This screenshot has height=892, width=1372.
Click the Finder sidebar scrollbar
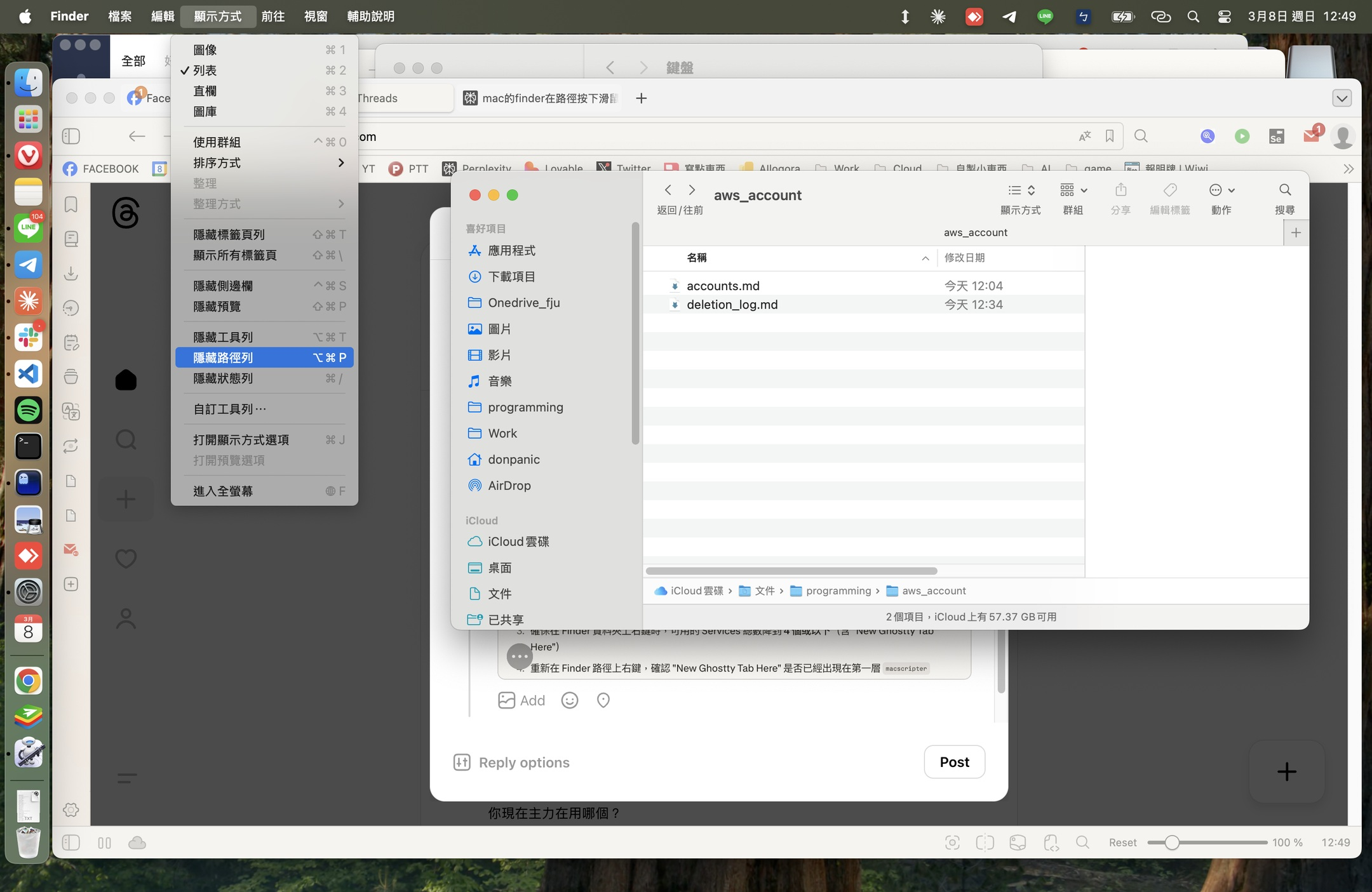pyautogui.click(x=635, y=333)
